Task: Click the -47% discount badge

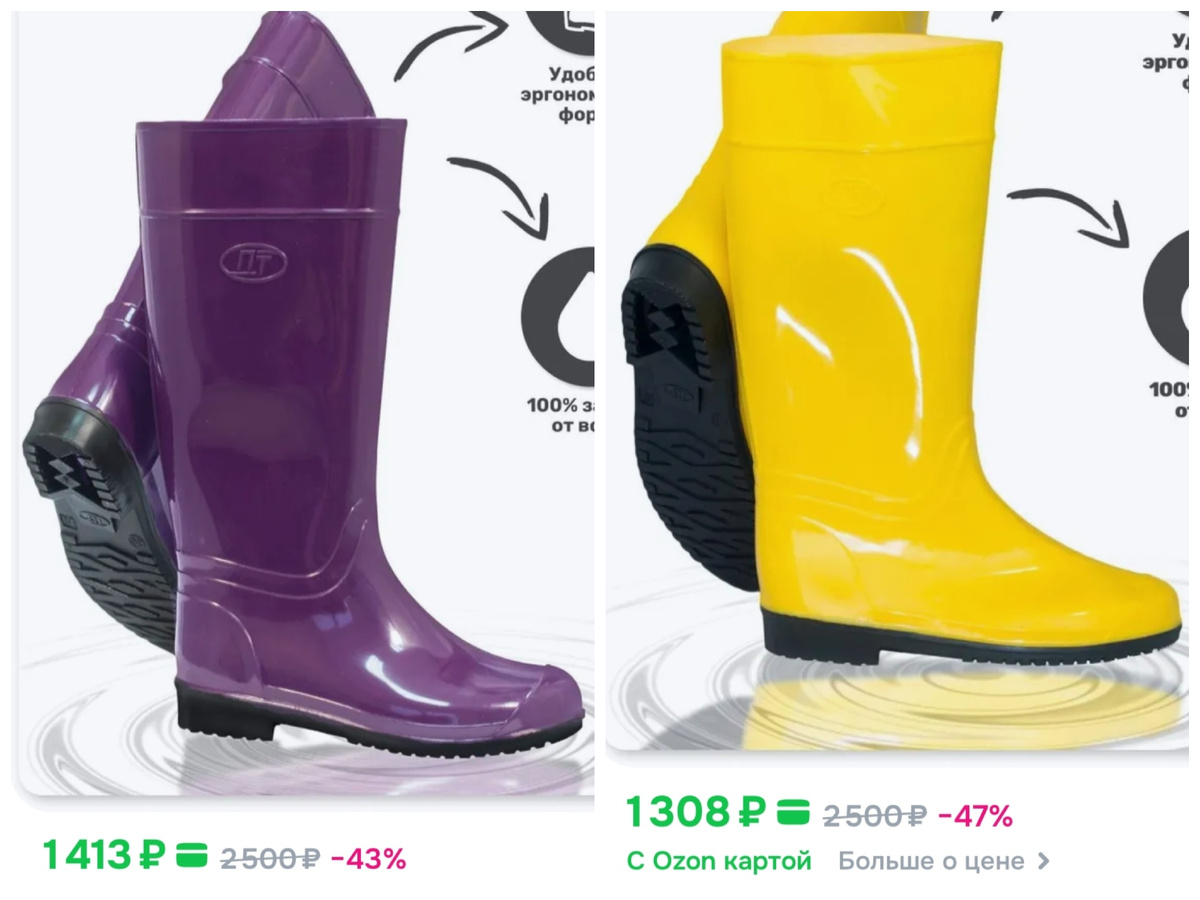Action: (975, 815)
